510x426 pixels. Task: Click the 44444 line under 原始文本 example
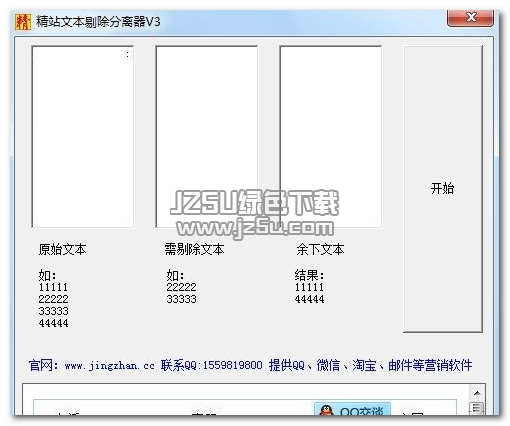coord(53,323)
